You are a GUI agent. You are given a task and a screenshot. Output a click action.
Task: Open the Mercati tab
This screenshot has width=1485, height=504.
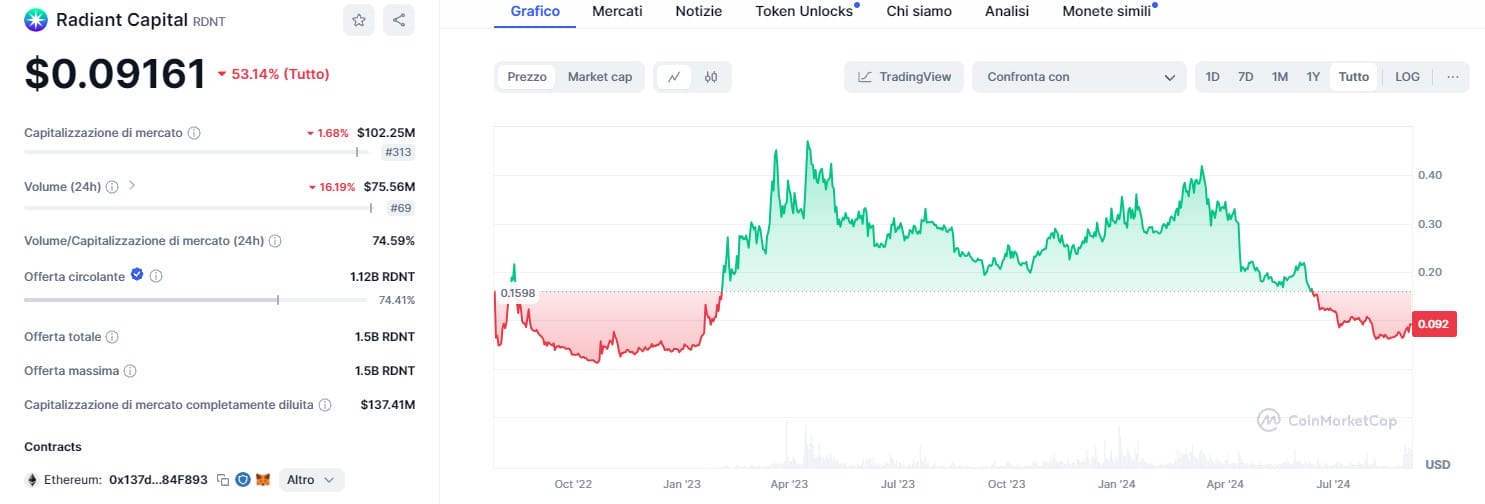[617, 11]
